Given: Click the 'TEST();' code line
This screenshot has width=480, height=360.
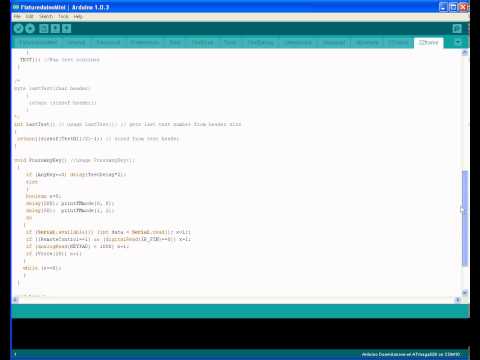Looking at the screenshot, I should point(60,60).
